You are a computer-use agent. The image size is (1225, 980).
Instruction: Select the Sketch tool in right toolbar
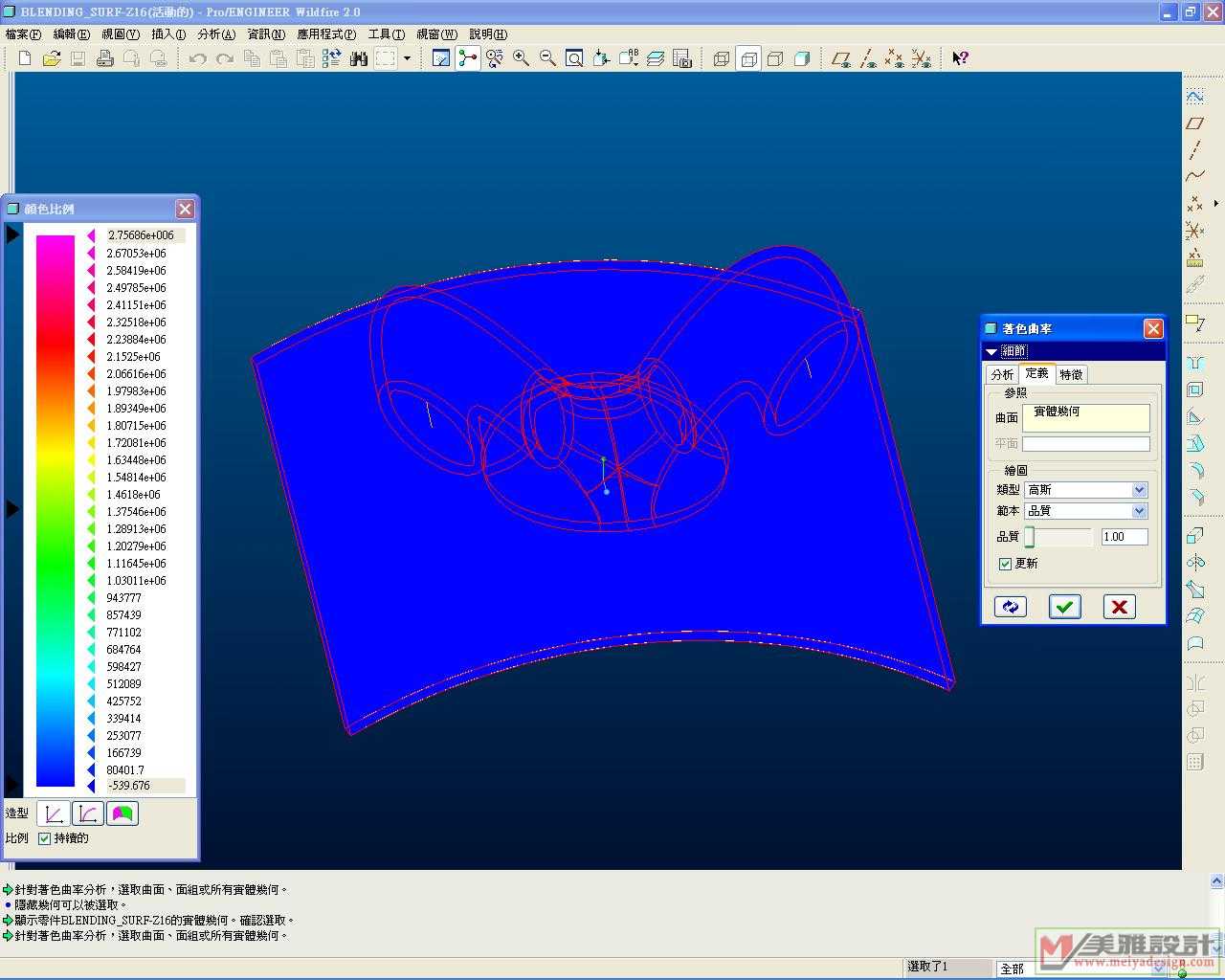point(1195,97)
